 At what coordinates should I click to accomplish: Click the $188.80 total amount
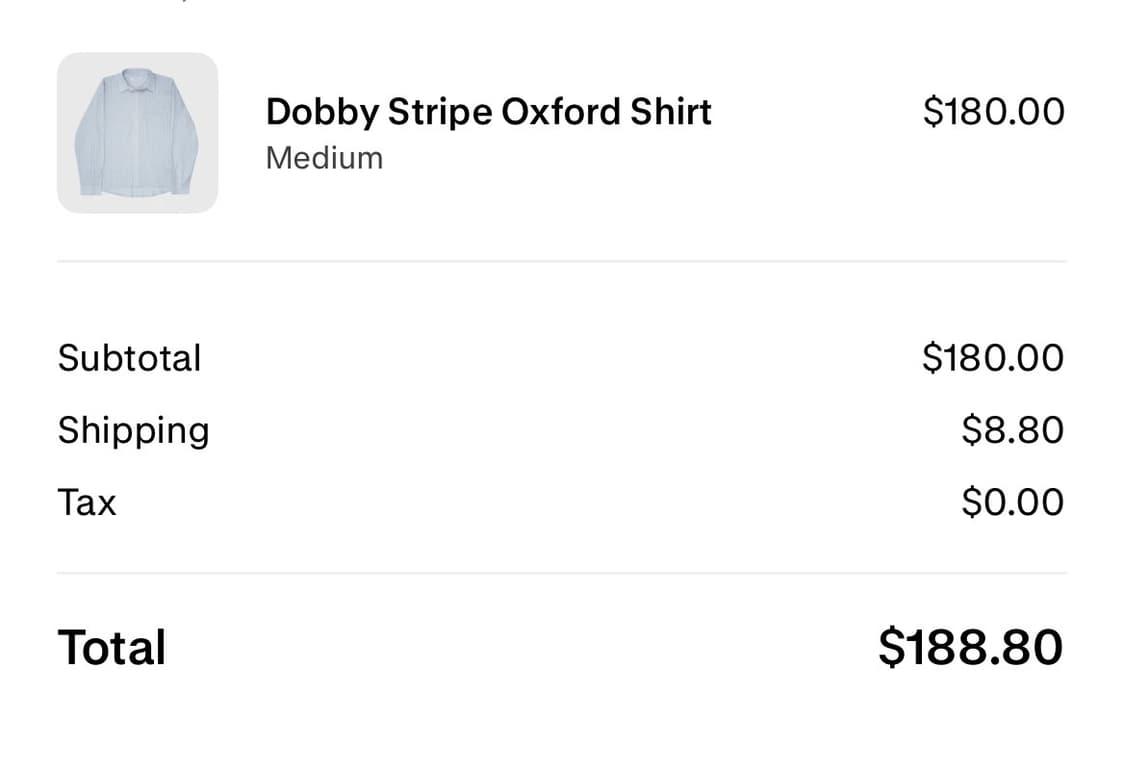pyautogui.click(x=970, y=647)
